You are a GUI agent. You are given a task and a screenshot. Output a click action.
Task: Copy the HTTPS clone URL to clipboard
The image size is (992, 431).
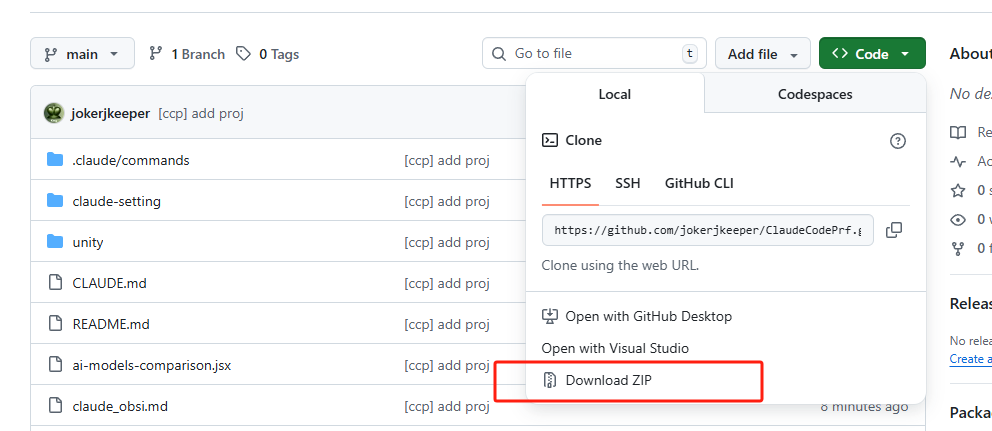point(894,230)
